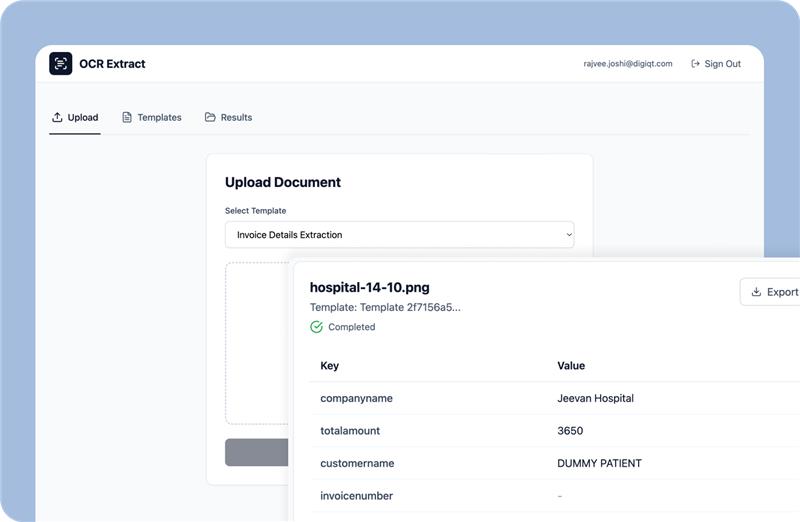Open the Results tab

coord(229,117)
